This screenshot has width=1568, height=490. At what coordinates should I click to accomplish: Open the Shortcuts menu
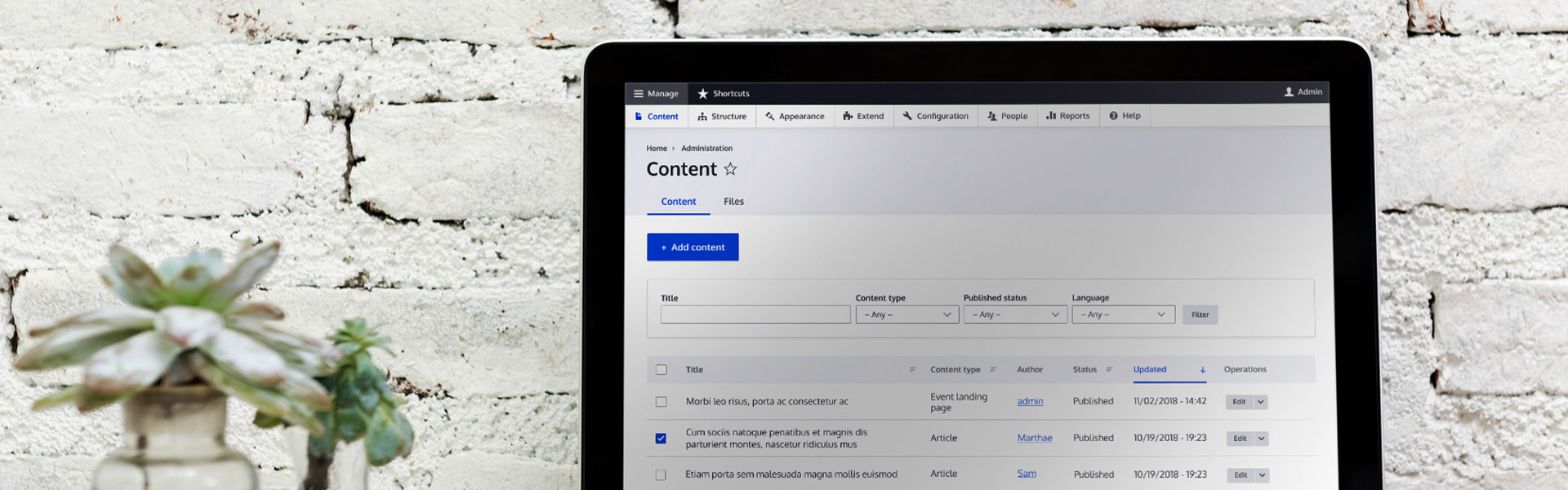tap(724, 94)
